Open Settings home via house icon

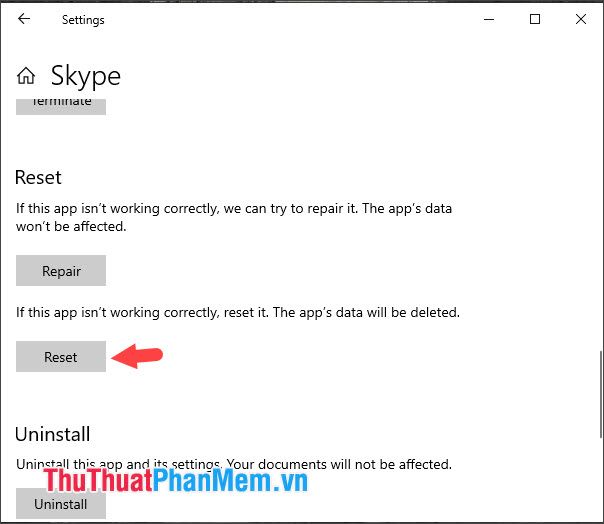click(x=26, y=76)
